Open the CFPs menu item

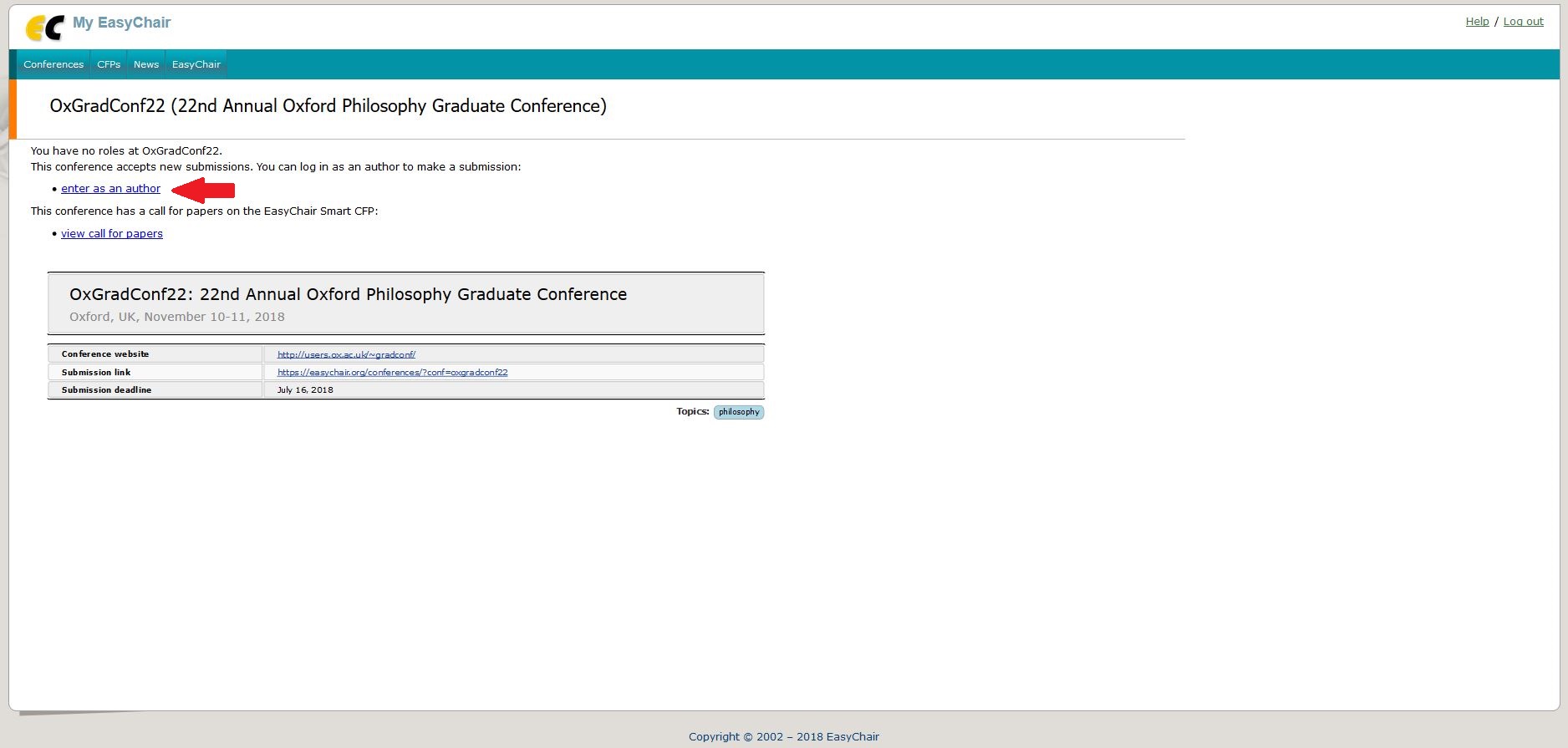(109, 64)
